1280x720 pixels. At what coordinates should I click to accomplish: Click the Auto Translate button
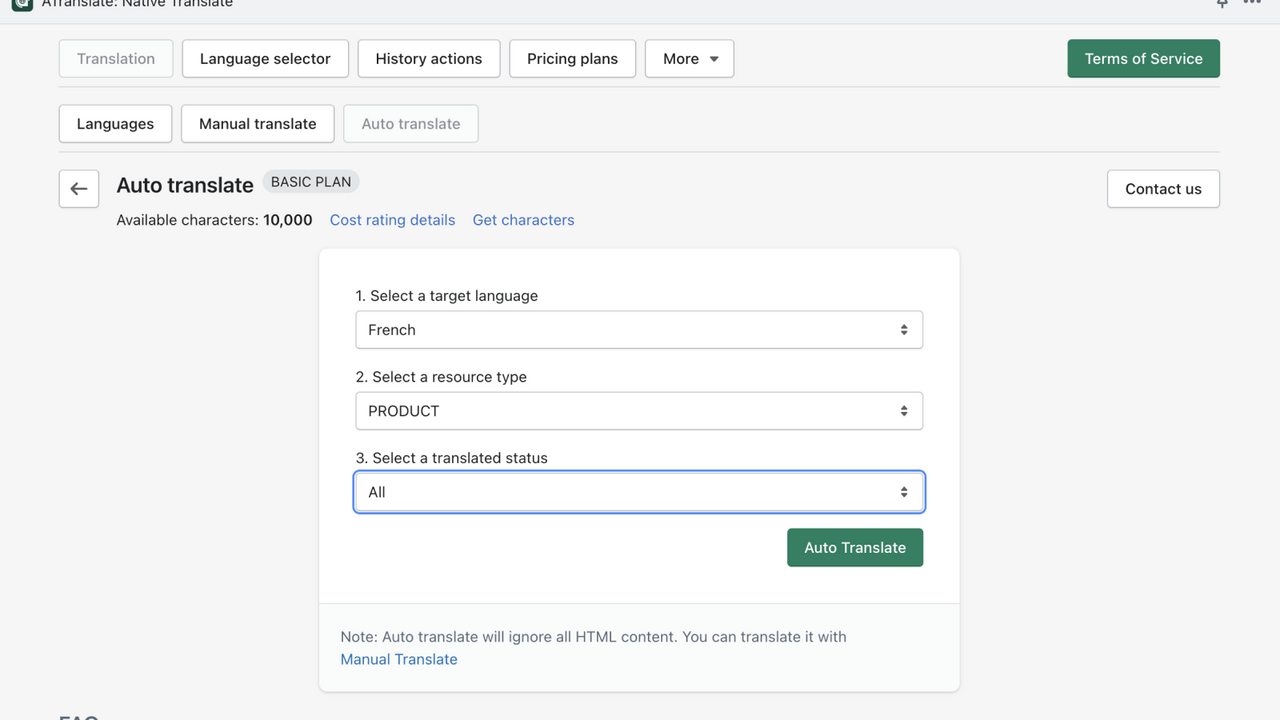pyautogui.click(x=855, y=547)
